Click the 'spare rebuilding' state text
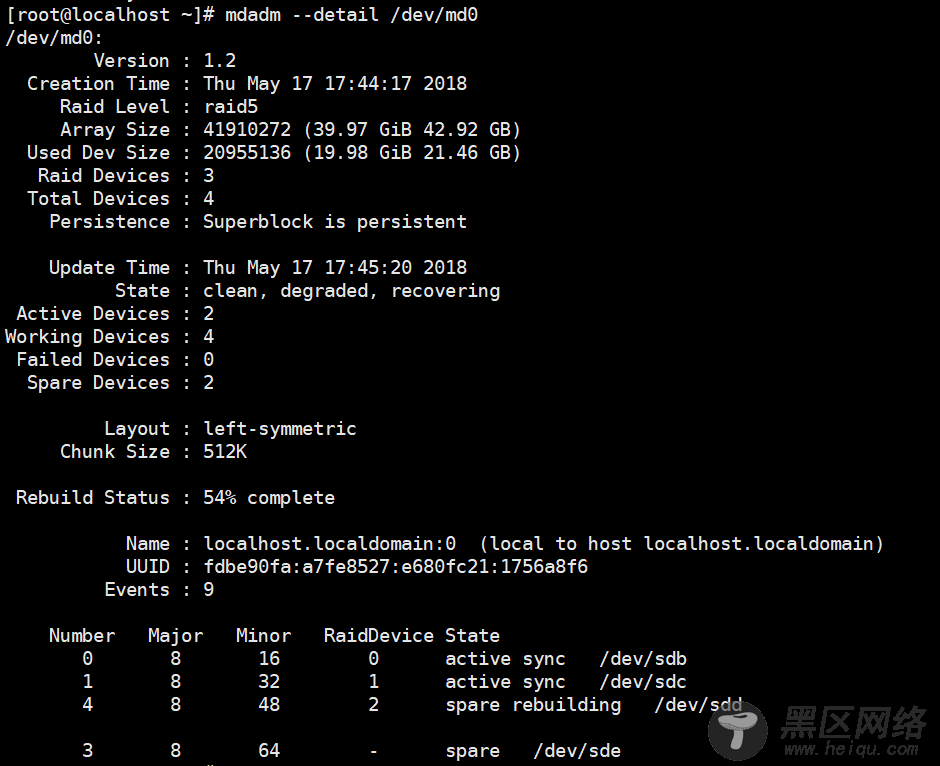This screenshot has height=766, width=940. 534,705
